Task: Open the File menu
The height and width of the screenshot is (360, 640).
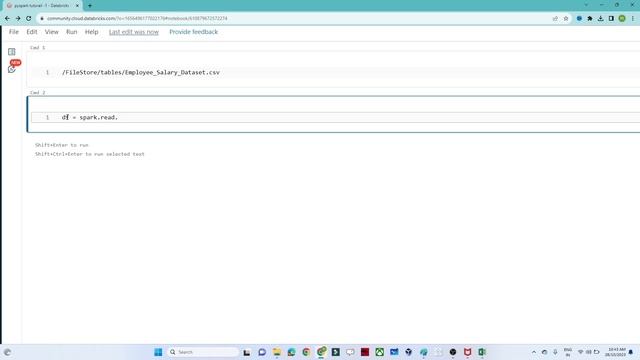Action: point(13,32)
